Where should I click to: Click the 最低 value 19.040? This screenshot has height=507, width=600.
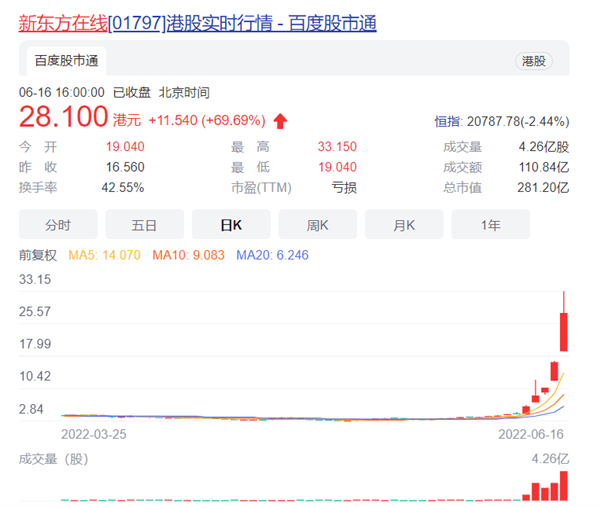[x=337, y=167]
